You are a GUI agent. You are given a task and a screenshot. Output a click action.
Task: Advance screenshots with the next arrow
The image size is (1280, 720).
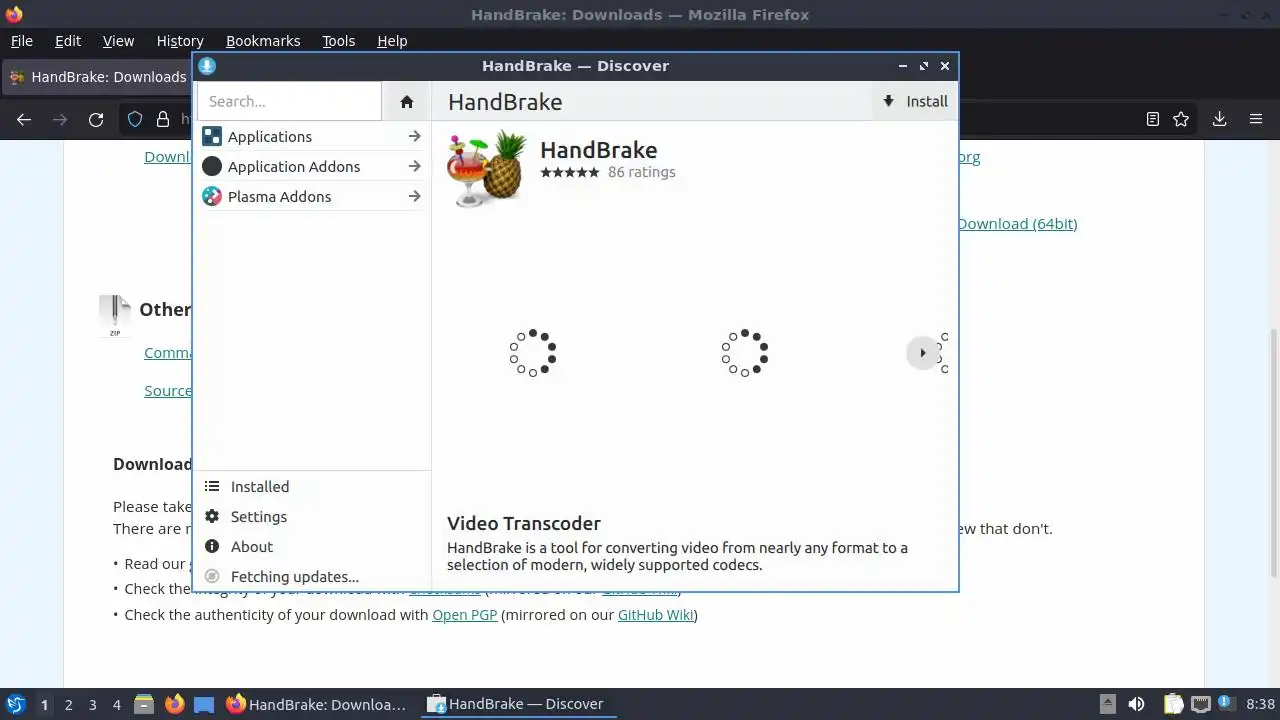tap(922, 353)
